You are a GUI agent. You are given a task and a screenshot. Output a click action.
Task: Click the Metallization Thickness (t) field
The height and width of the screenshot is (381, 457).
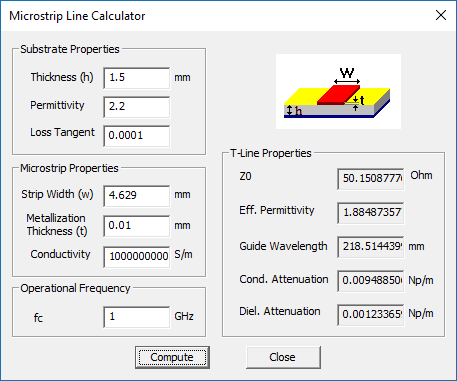click(137, 226)
